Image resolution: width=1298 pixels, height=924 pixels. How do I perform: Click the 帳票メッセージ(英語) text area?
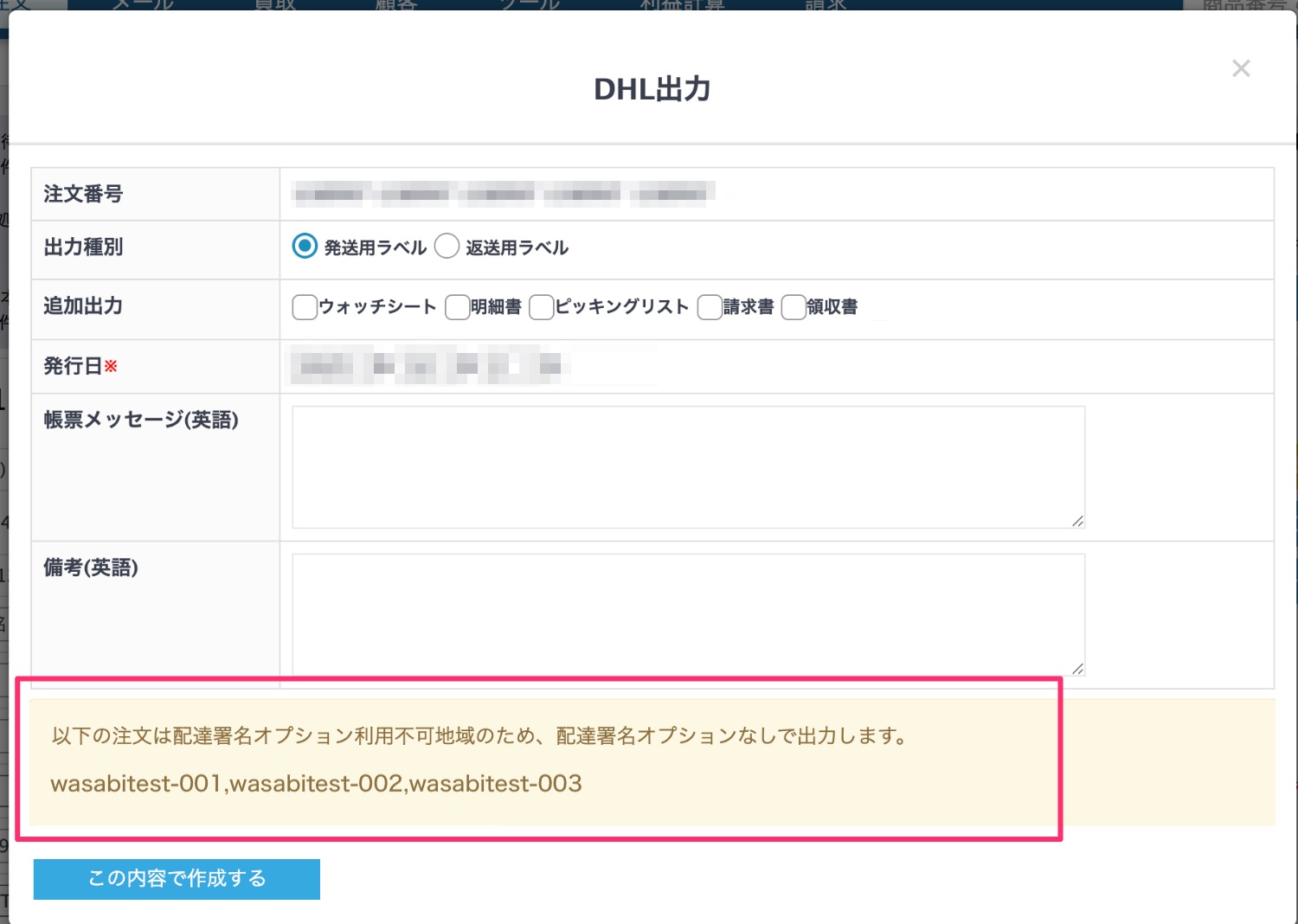tap(689, 467)
